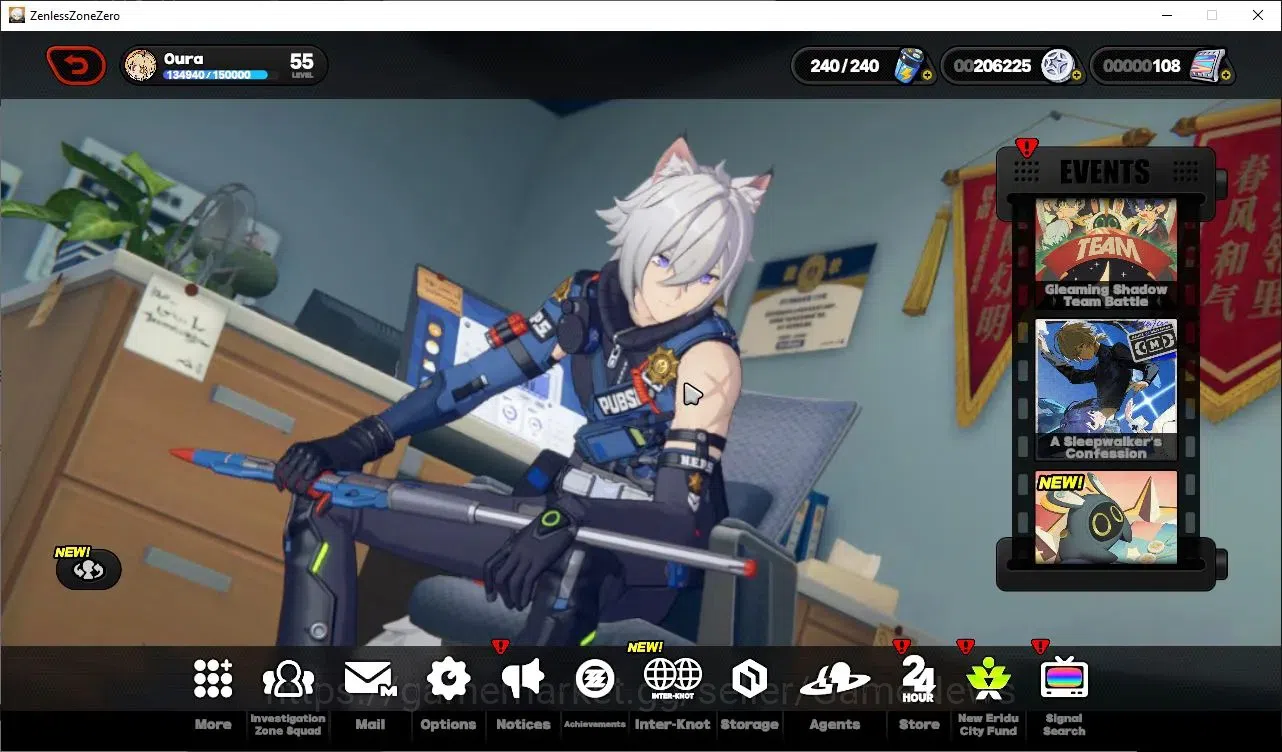Close the ZenlessZoneZero window
The height and width of the screenshot is (752, 1282).
(1258, 15)
